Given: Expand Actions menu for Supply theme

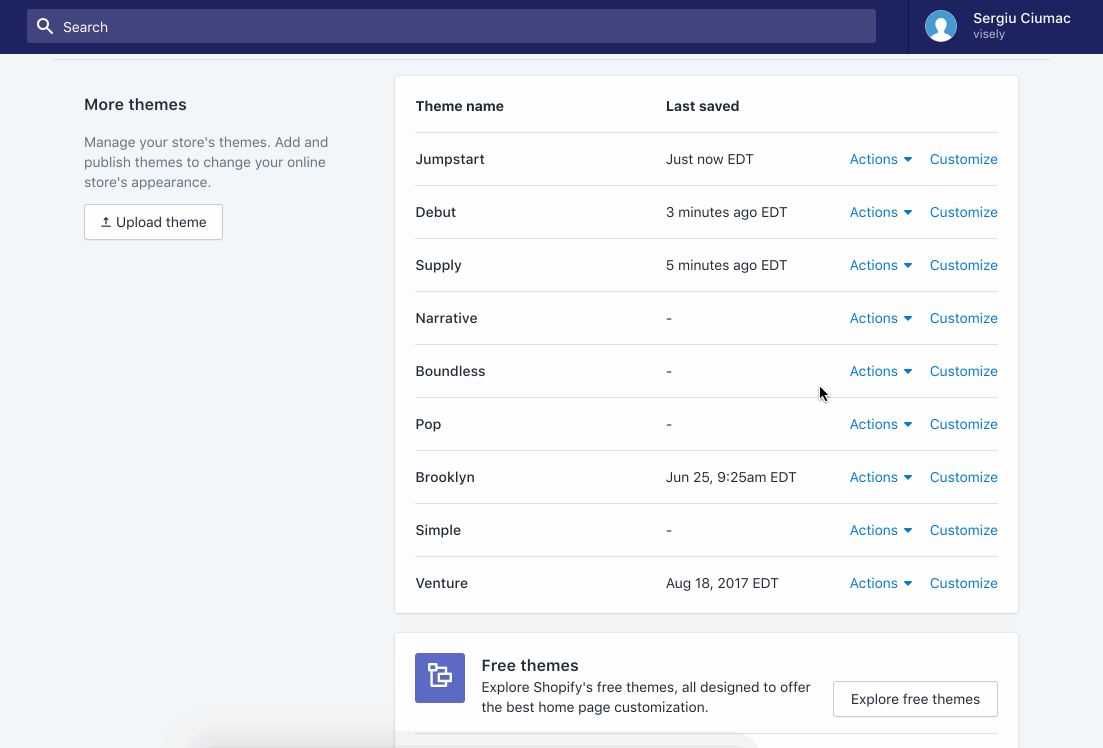Looking at the screenshot, I should click(880, 265).
